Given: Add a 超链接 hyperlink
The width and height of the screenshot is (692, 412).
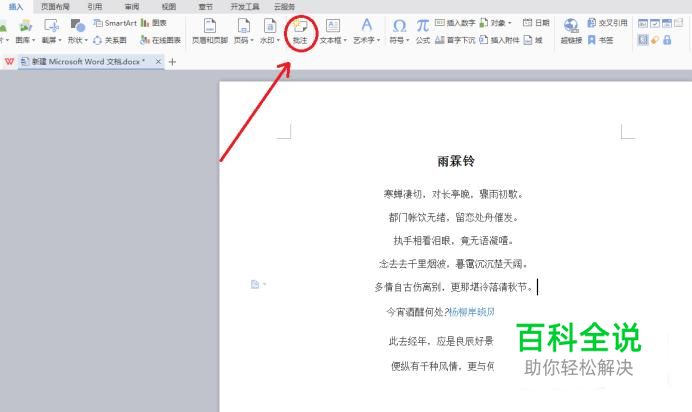Looking at the screenshot, I should [x=571, y=31].
